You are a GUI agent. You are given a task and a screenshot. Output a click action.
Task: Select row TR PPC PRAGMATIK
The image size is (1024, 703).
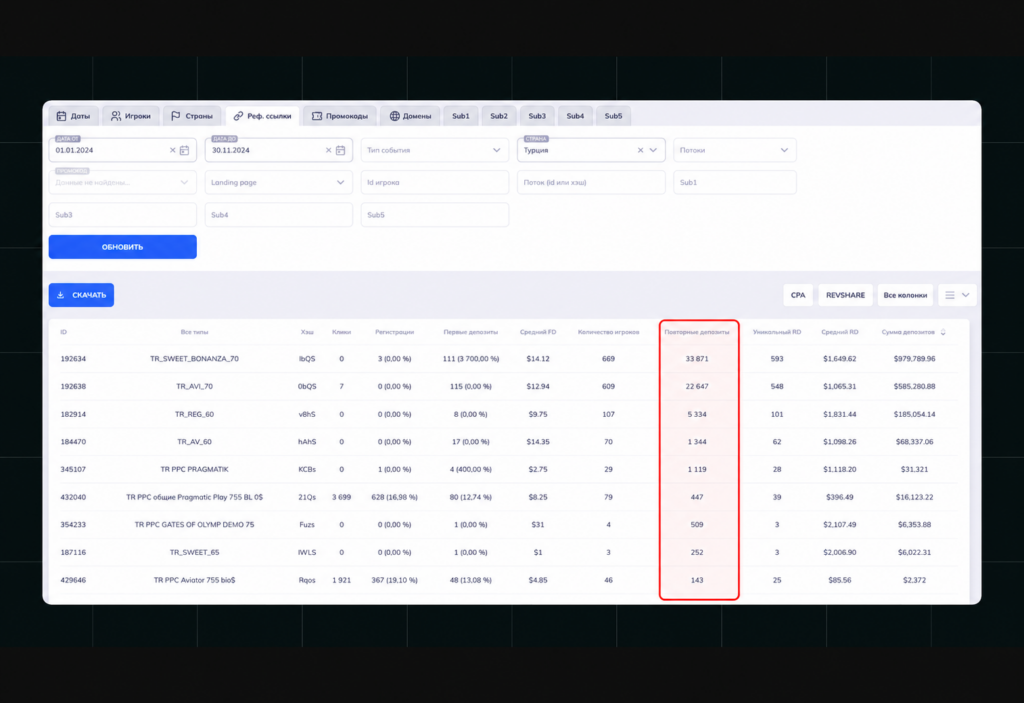(x=509, y=469)
